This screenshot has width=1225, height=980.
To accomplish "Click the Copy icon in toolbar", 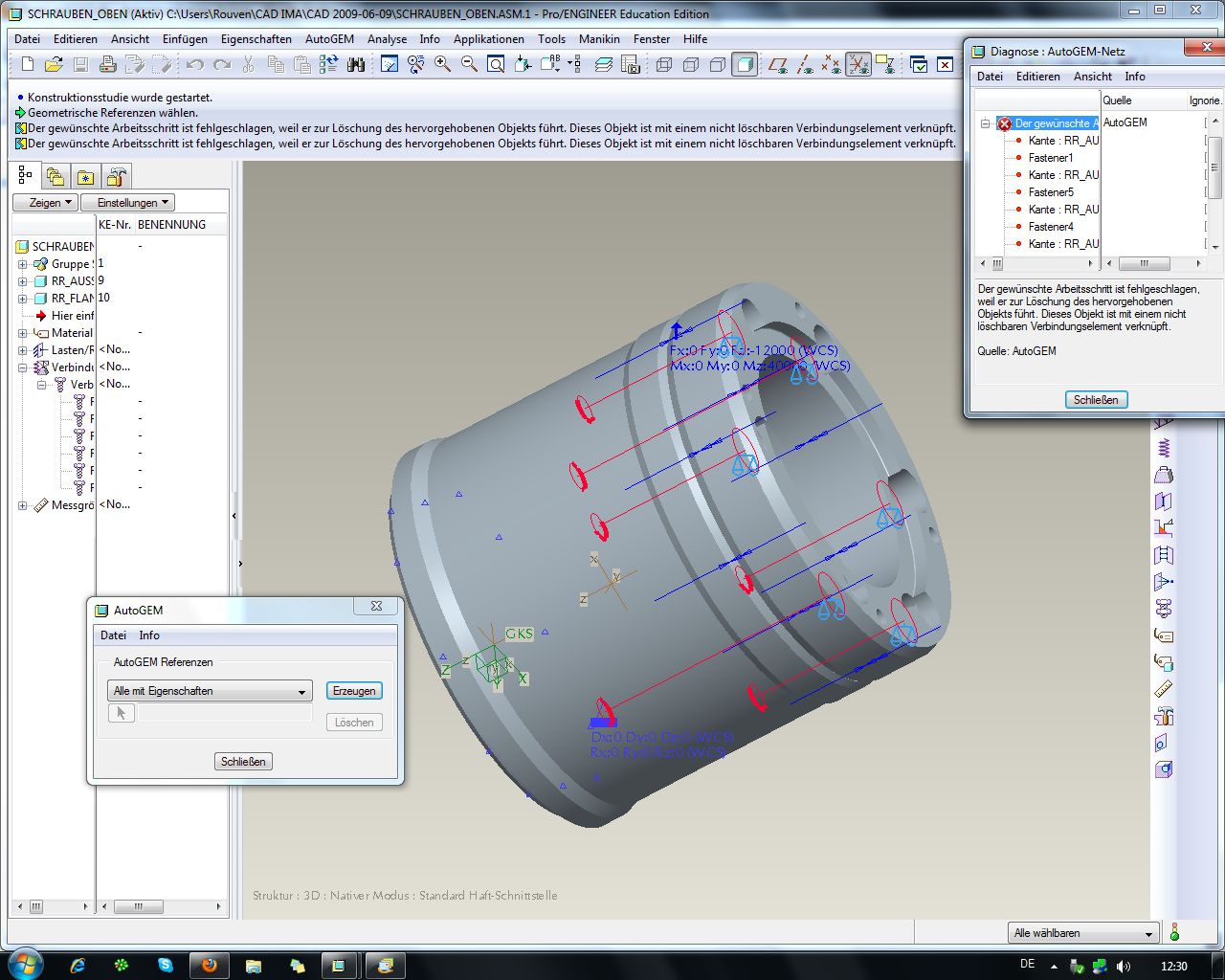I will (276, 64).
